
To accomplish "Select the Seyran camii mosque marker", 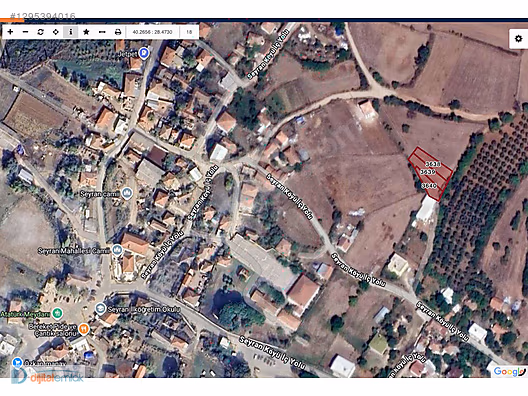I will pos(127,194).
